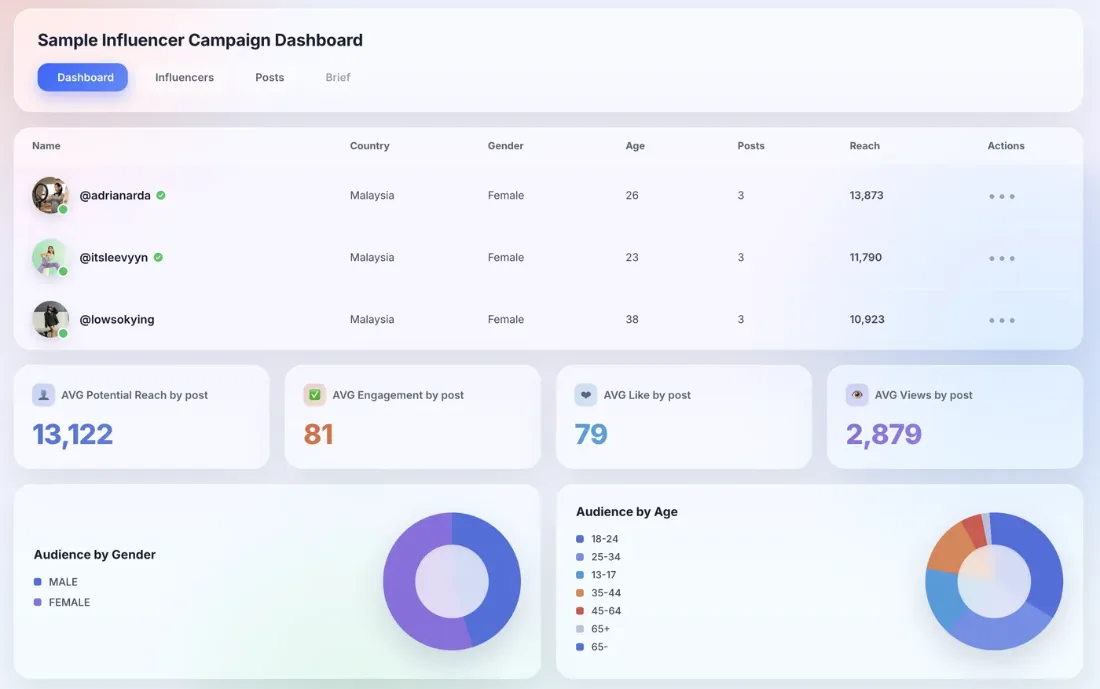Select age value 38
This screenshot has height=689, width=1100.
coord(632,319)
